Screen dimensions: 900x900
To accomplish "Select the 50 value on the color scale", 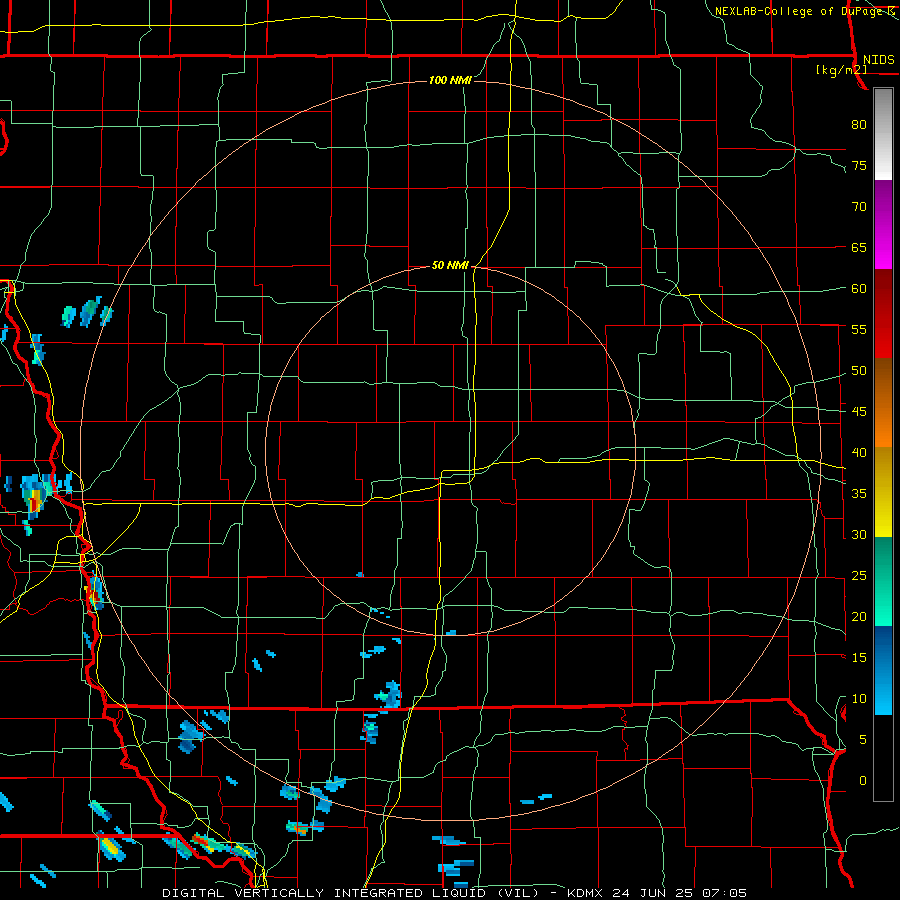I will pos(859,371).
